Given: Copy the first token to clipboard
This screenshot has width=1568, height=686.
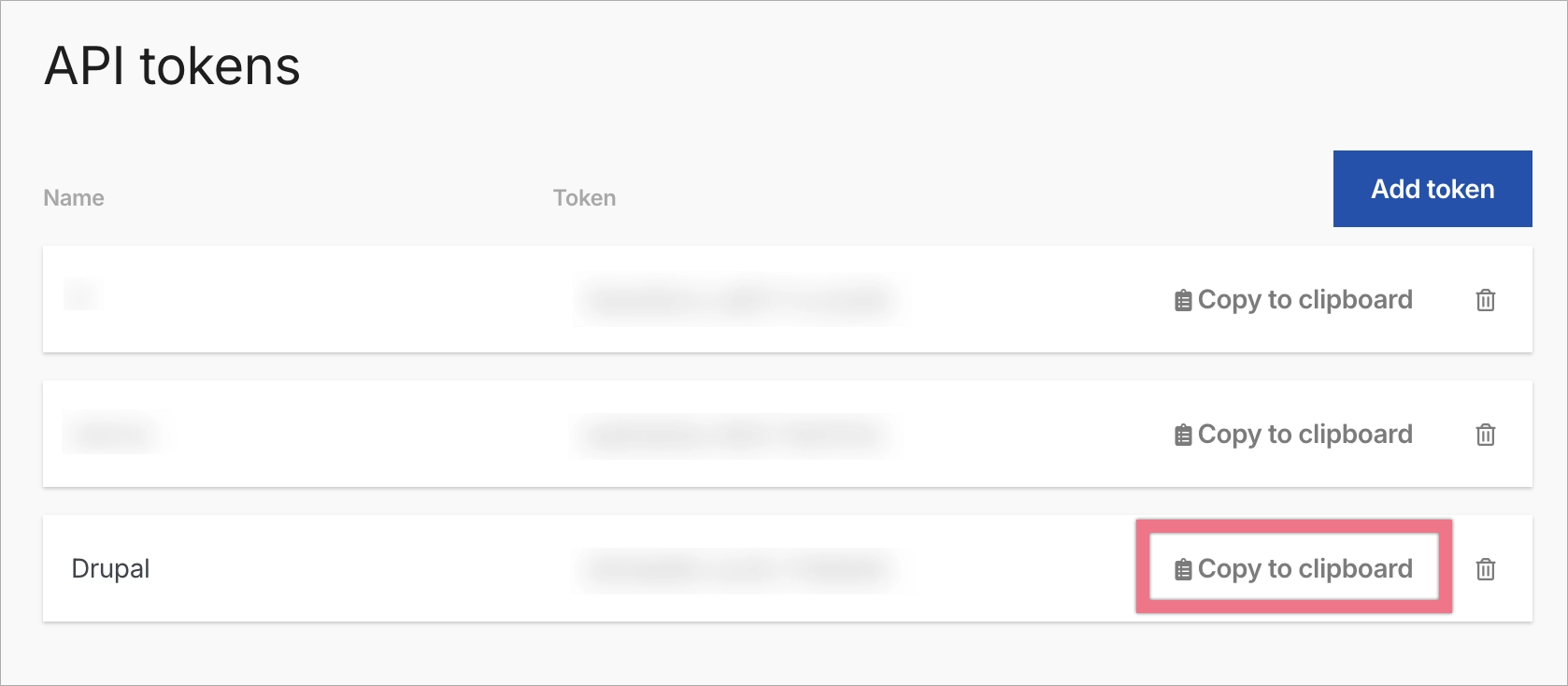Looking at the screenshot, I should pyautogui.click(x=1292, y=299).
